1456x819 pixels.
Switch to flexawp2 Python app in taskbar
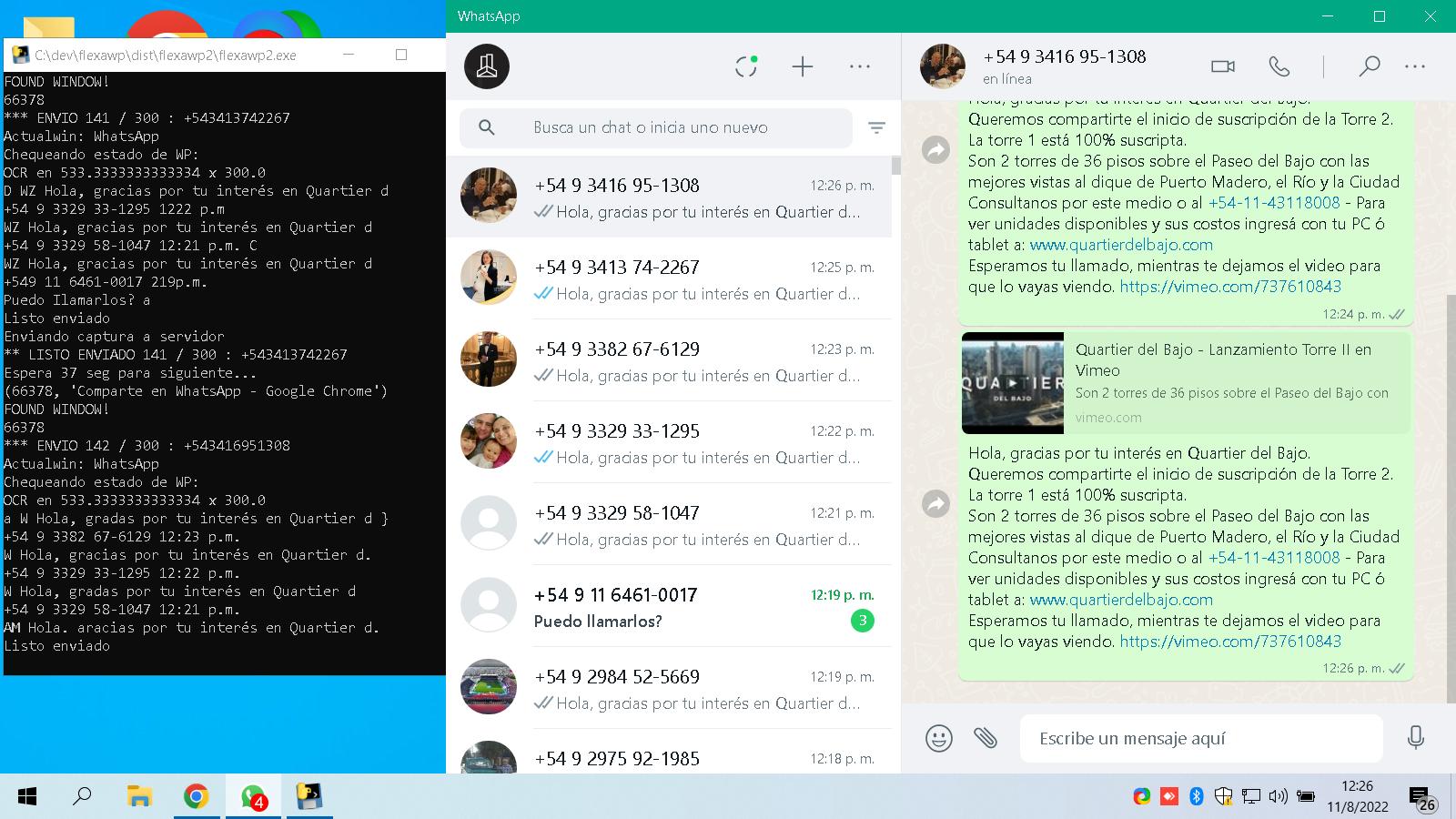(310, 797)
